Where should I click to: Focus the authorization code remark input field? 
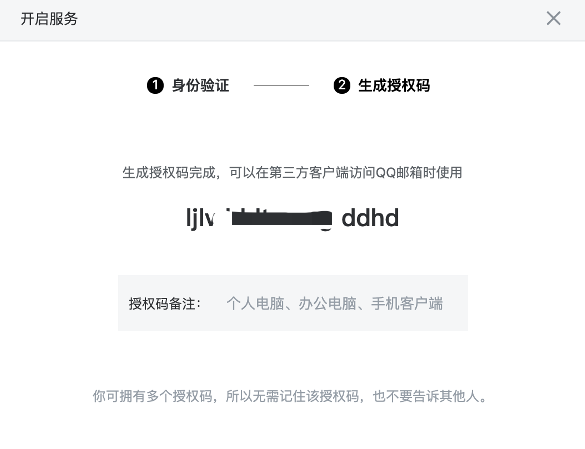click(x=293, y=303)
